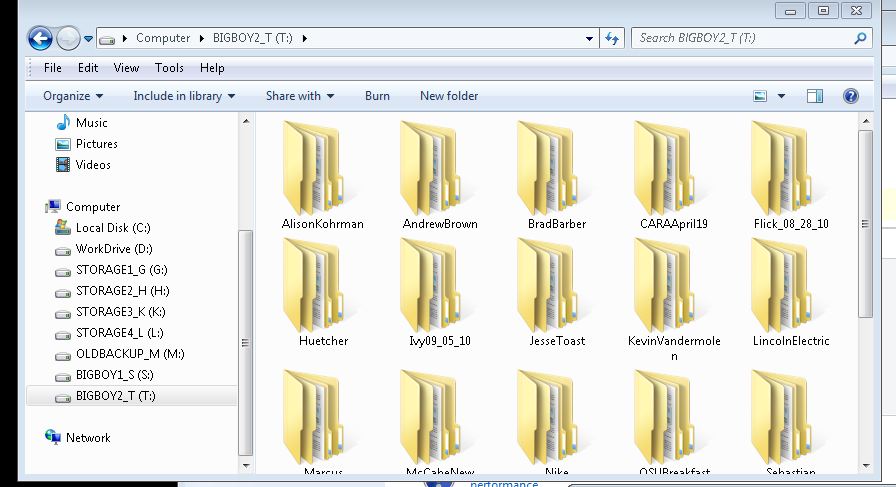Click the Burn button
Viewport: 896px width, 487px height.
click(377, 96)
